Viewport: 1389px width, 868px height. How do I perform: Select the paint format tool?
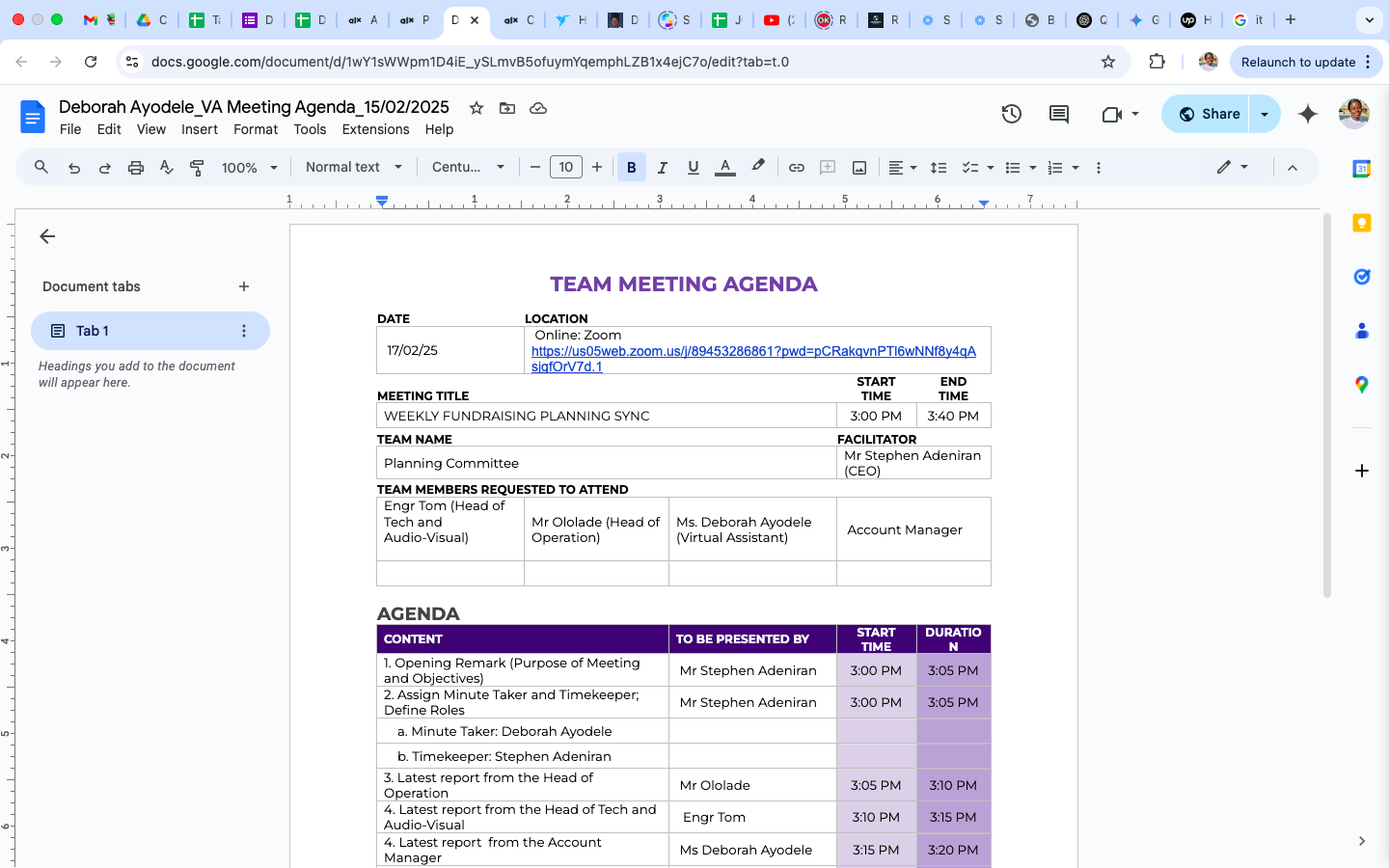pos(197,168)
